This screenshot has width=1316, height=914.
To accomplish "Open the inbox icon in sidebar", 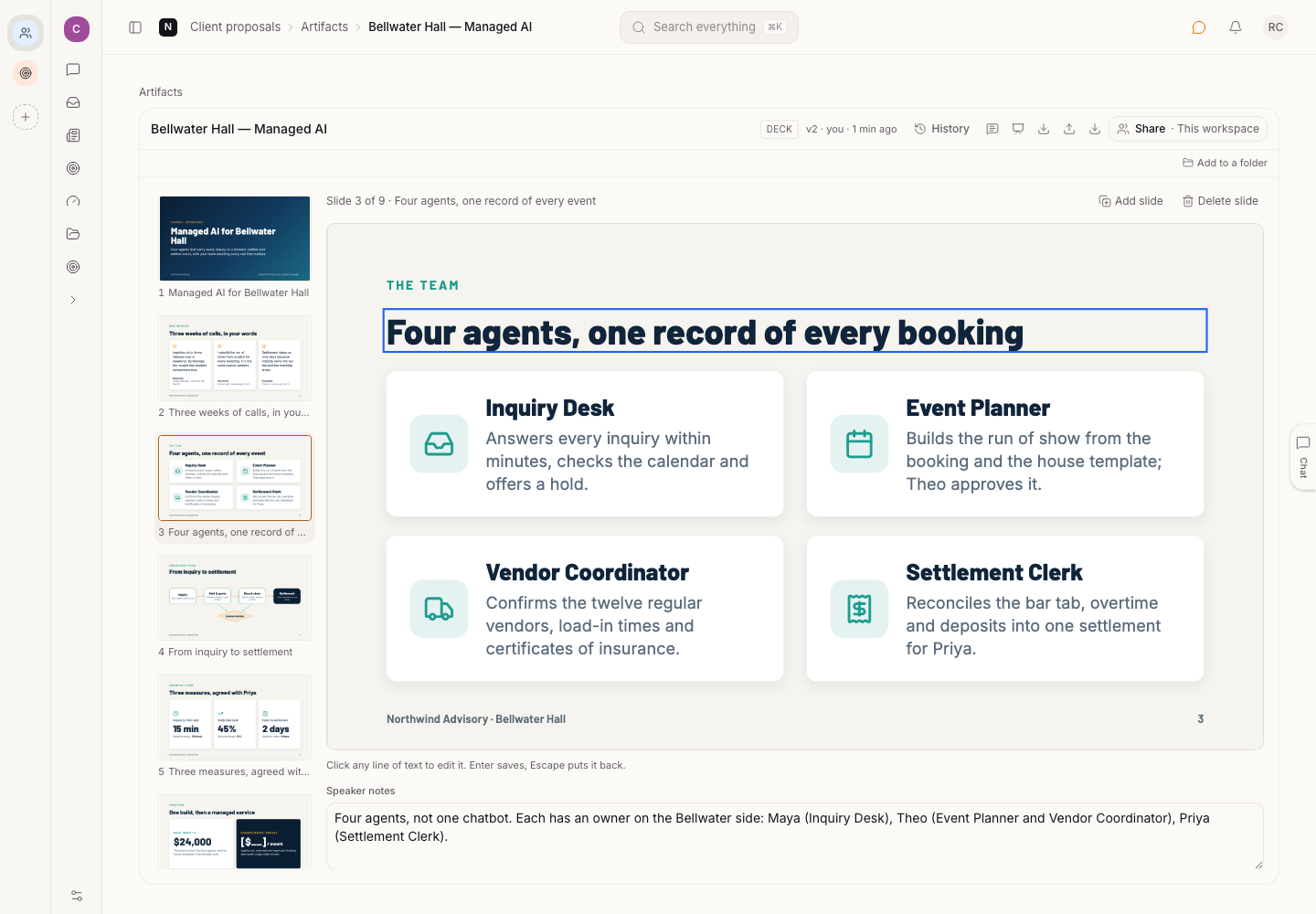I will click(73, 102).
